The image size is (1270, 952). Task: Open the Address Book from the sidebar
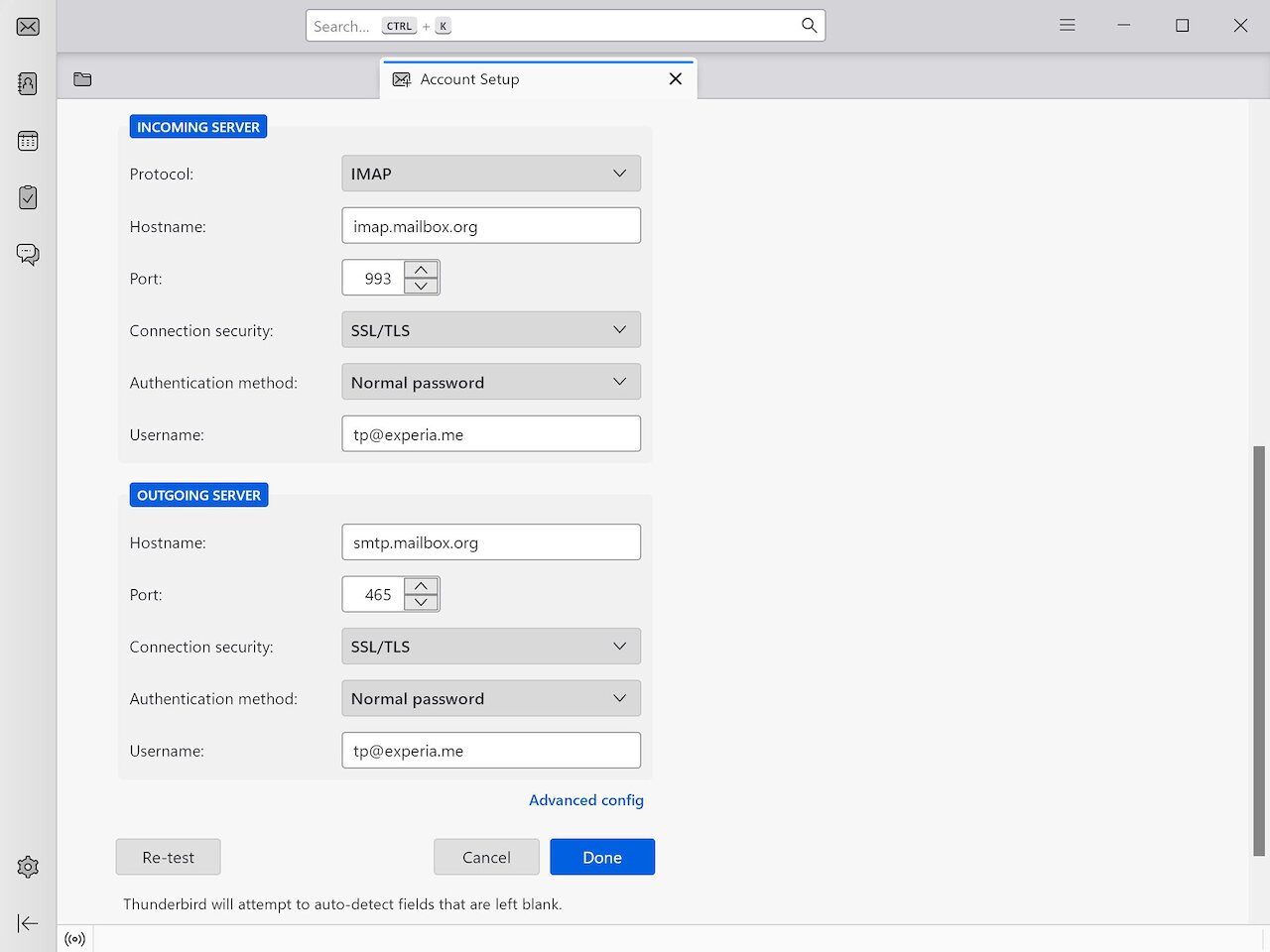(x=27, y=82)
